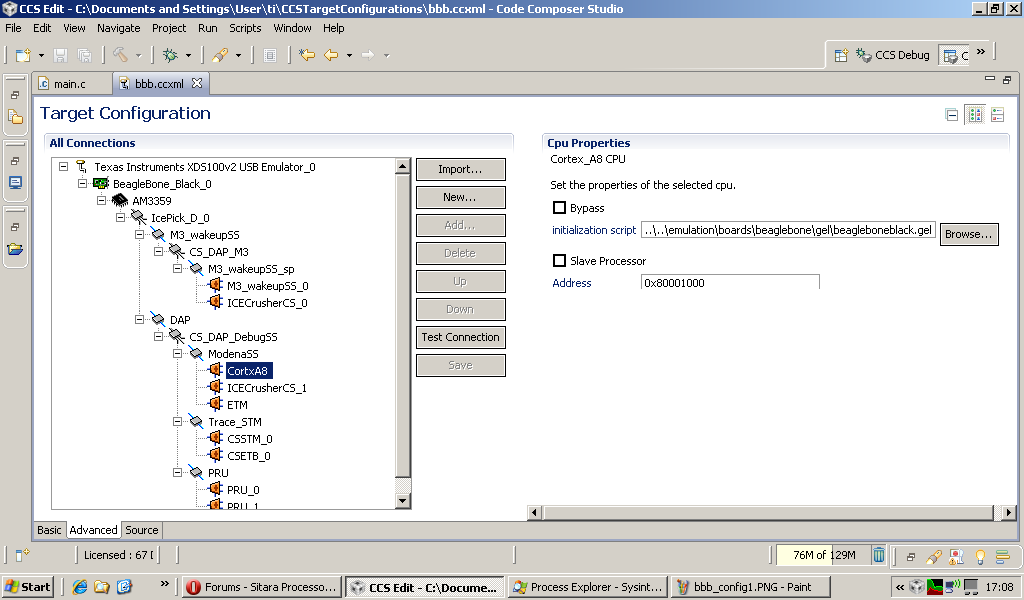Select the CSETB_0 tree node

(x=248, y=456)
